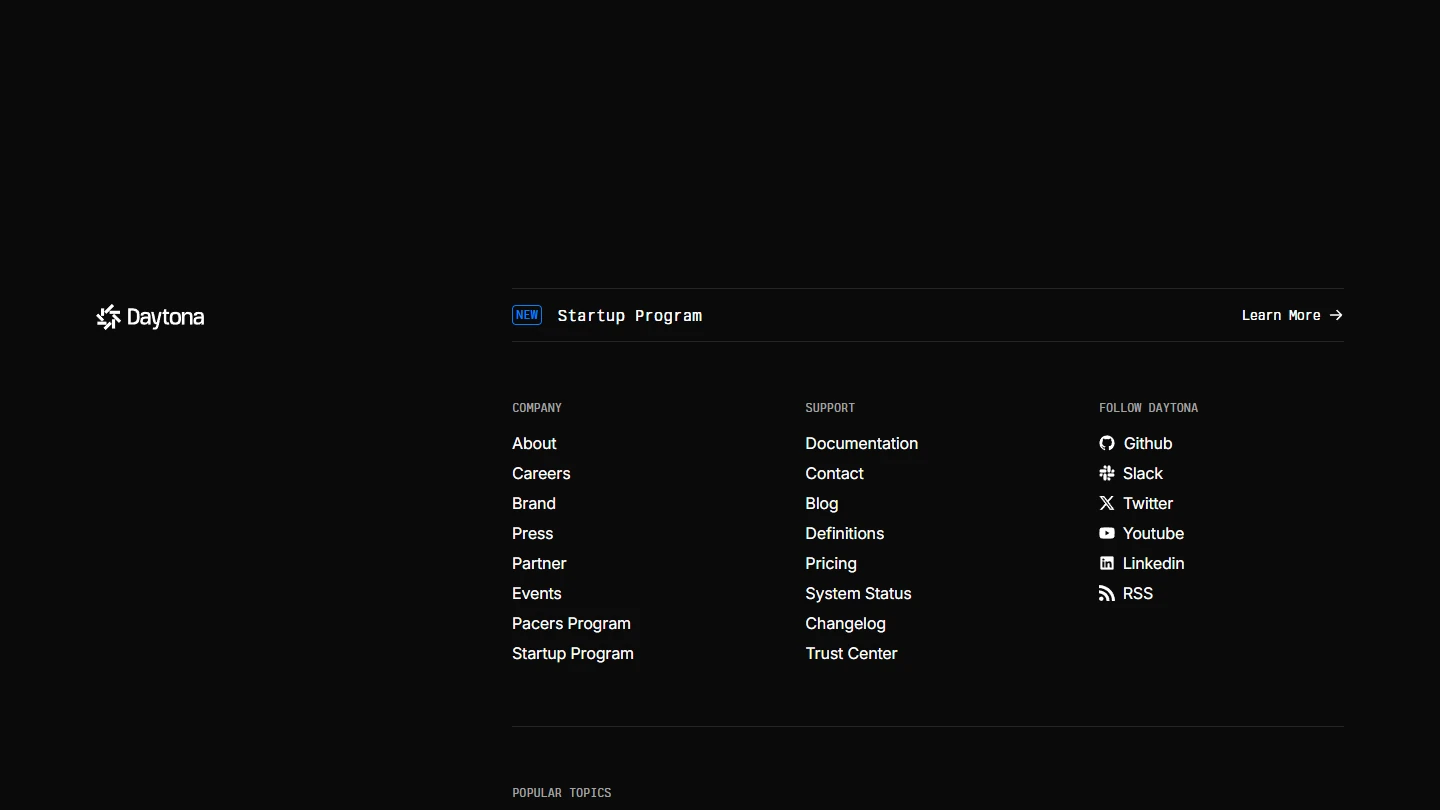Click the RSS feed icon
This screenshot has height=810, width=1440.
tap(1107, 593)
